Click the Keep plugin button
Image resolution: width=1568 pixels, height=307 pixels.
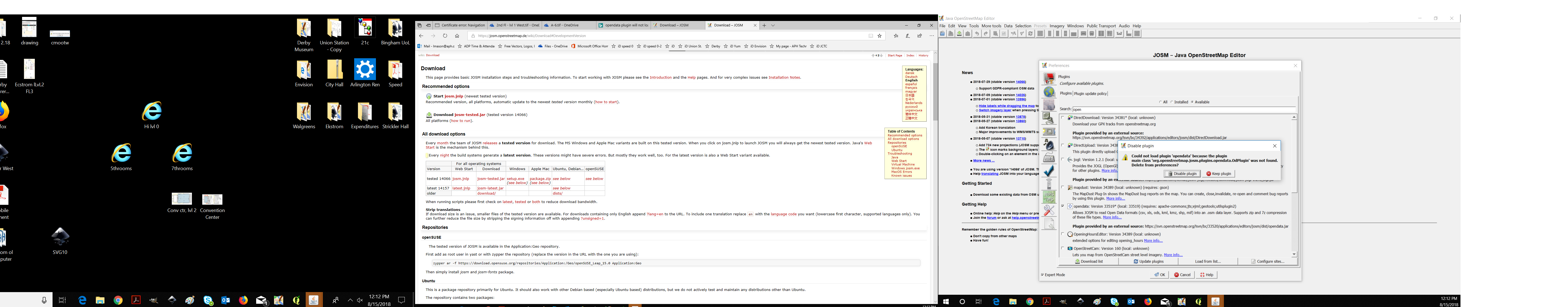click(1219, 174)
